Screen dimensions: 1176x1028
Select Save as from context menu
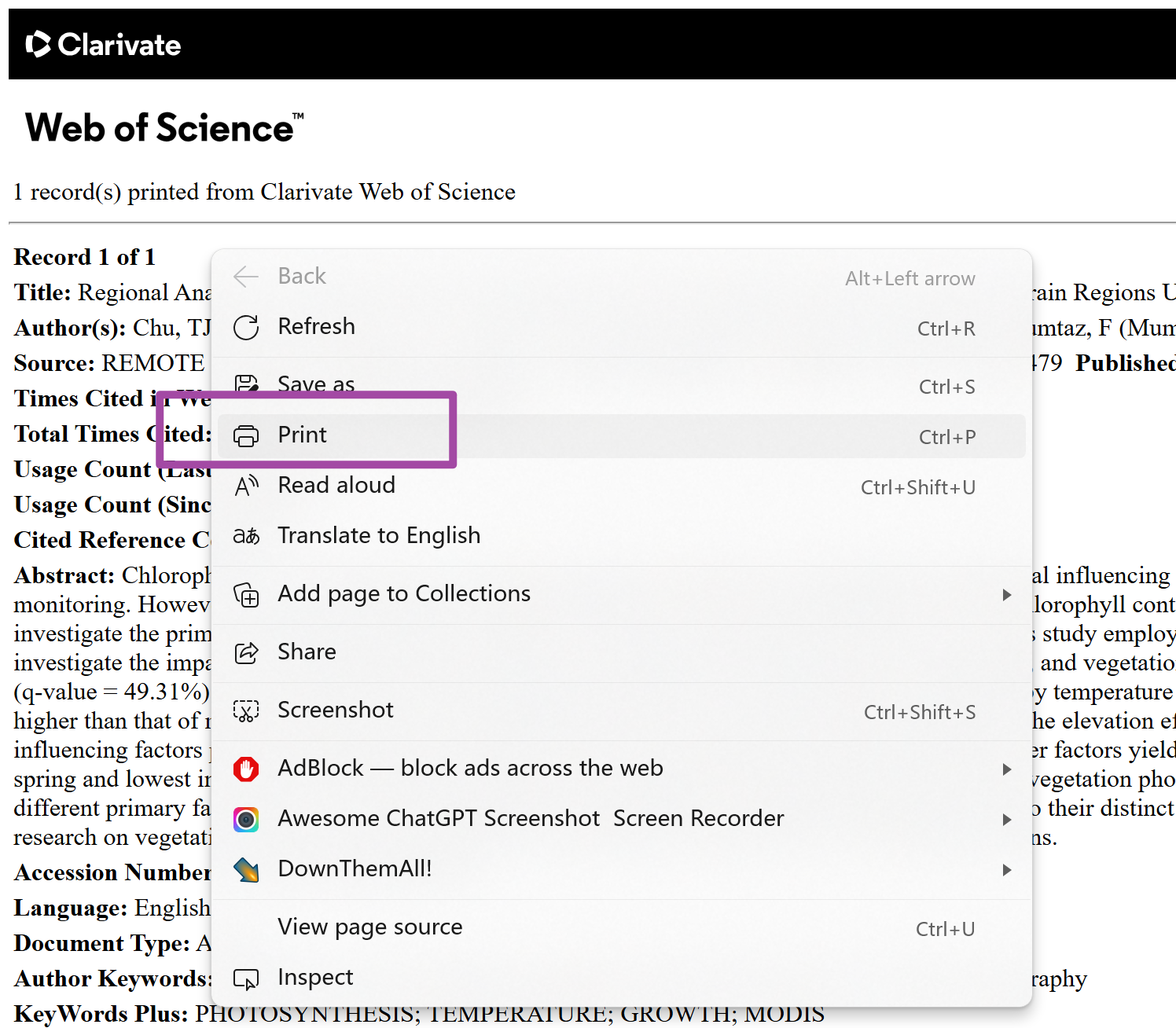316,384
